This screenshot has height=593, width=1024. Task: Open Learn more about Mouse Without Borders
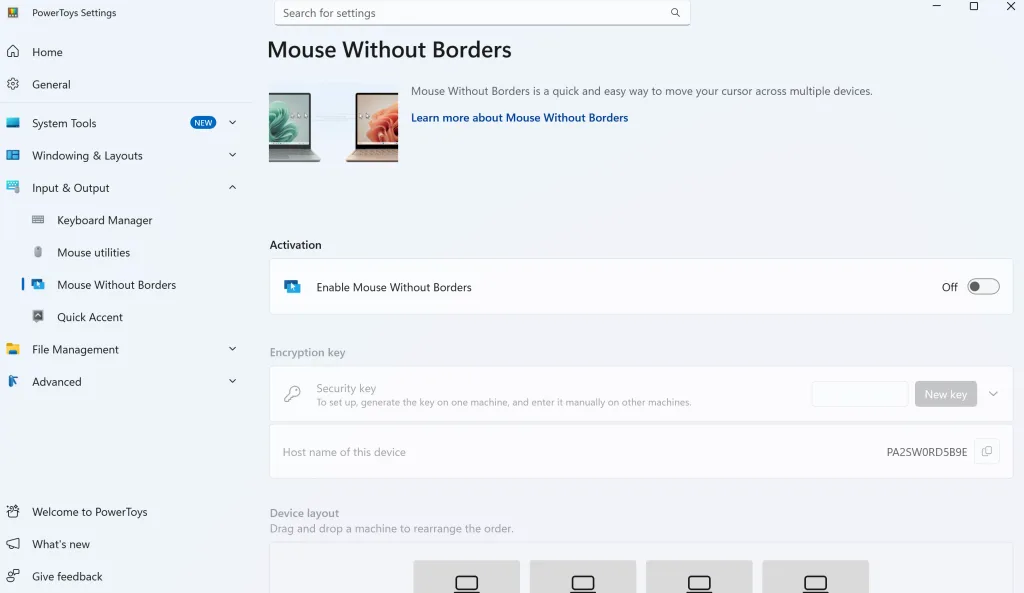pyautogui.click(x=519, y=117)
